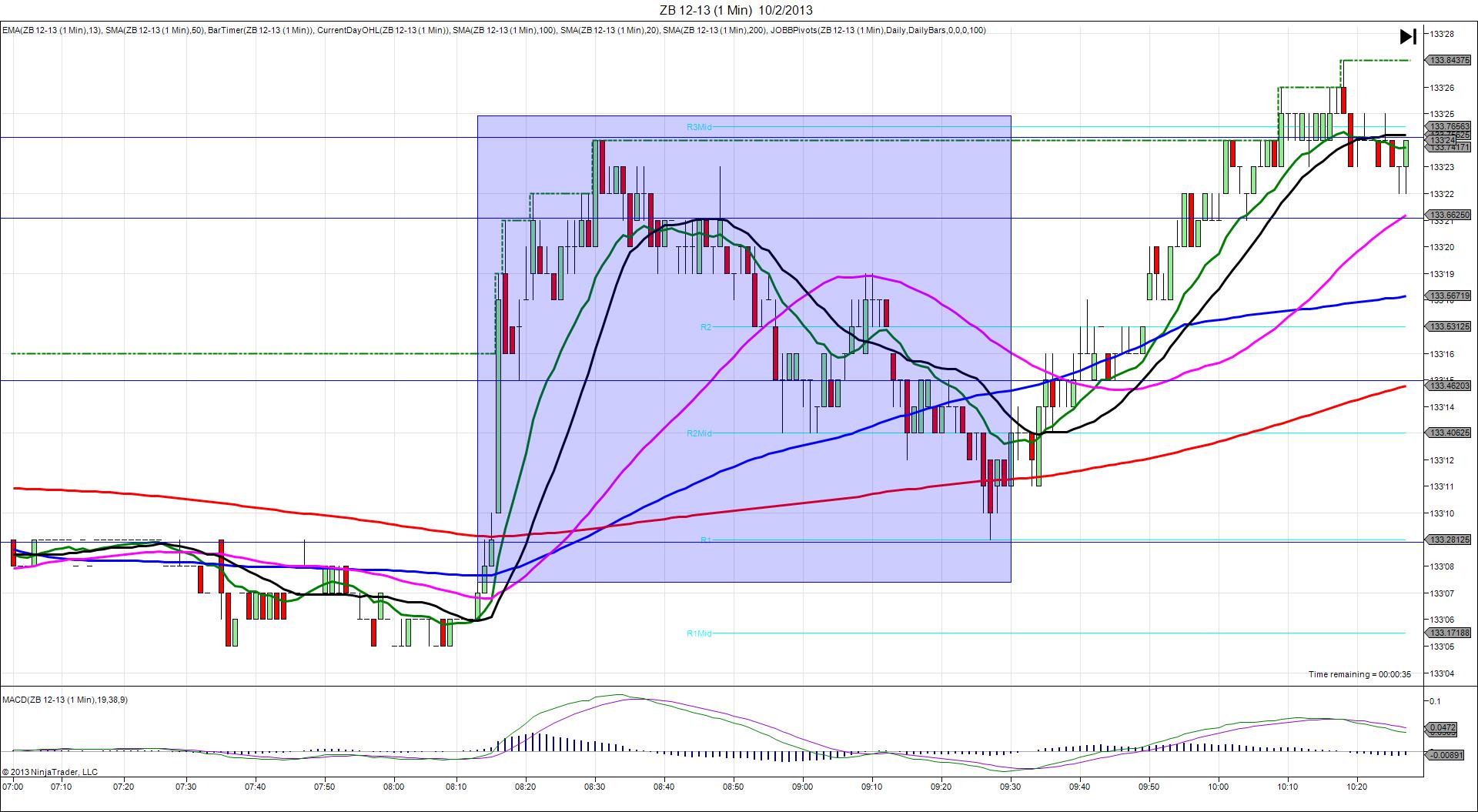Image resolution: width=1478 pixels, height=812 pixels.
Task: Click the R1Mid pivot level label
Action: coord(699,633)
